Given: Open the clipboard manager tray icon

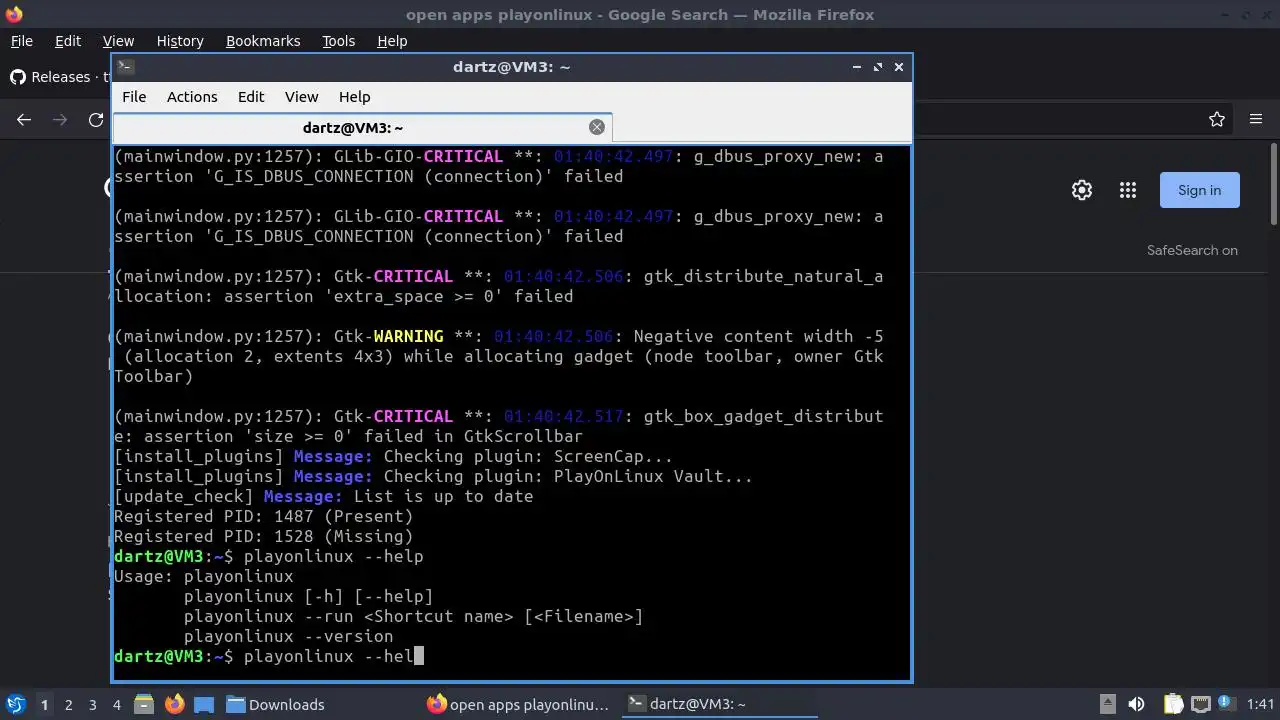Looking at the screenshot, I should pyautogui.click(x=1173, y=704).
